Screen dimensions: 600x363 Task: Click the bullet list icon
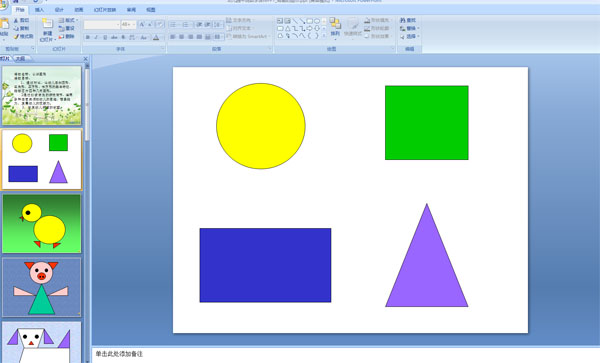[174, 25]
